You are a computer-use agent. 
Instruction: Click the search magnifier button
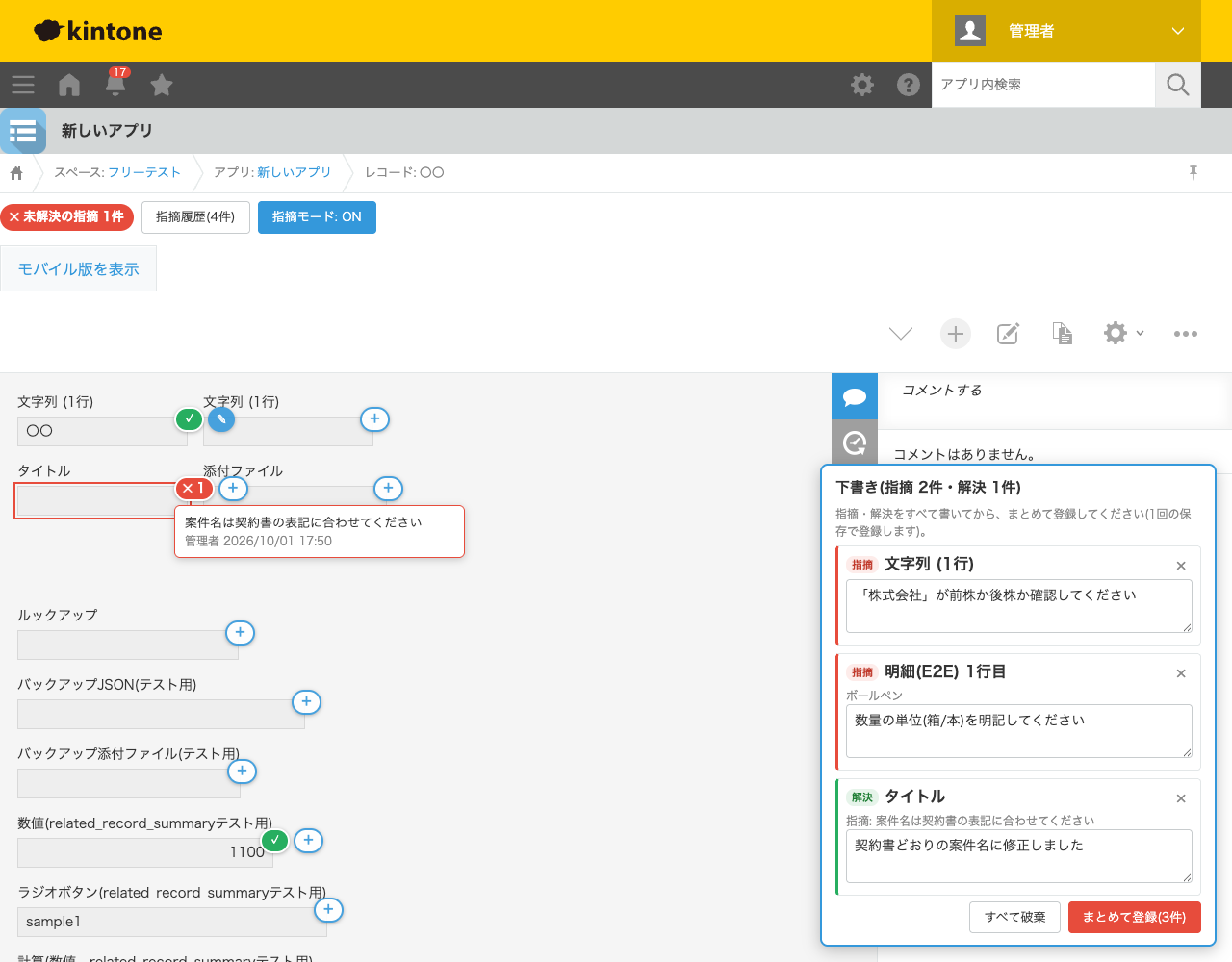pyautogui.click(x=1178, y=85)
